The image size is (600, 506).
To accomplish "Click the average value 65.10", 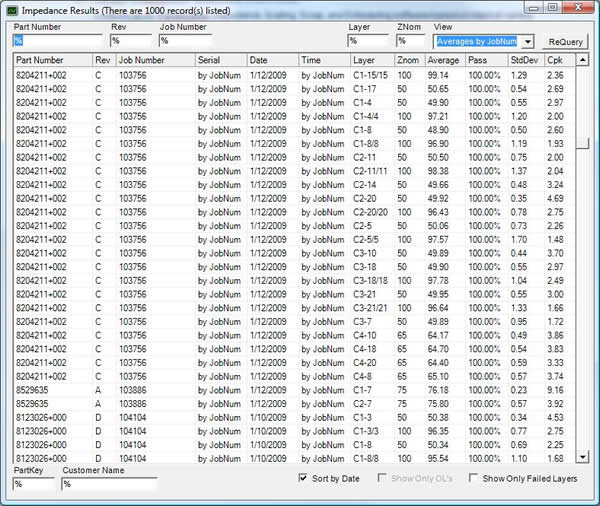I will click(x=438, y=377).
